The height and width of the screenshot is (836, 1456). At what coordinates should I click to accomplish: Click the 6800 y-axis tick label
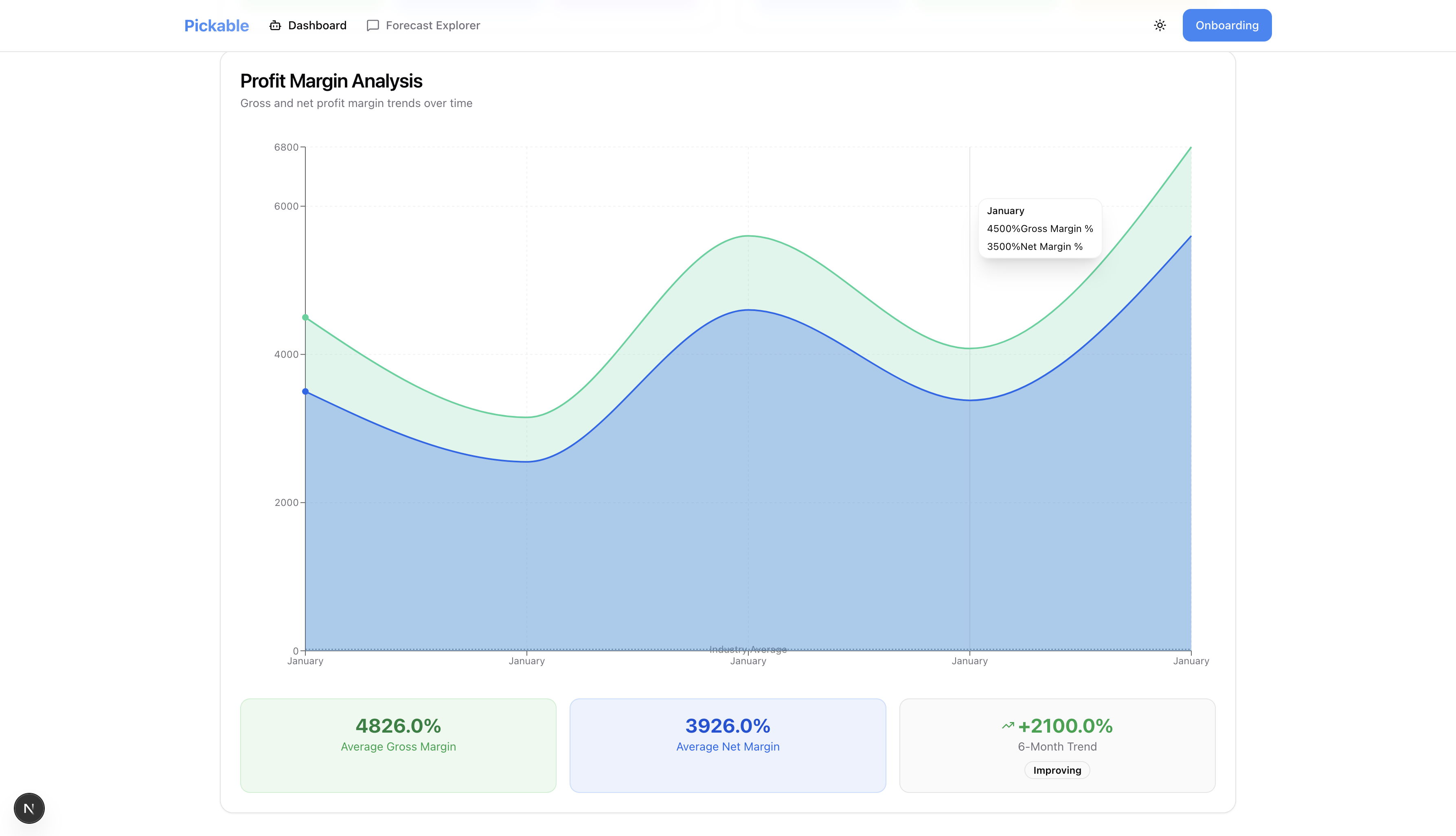[286, 148]
